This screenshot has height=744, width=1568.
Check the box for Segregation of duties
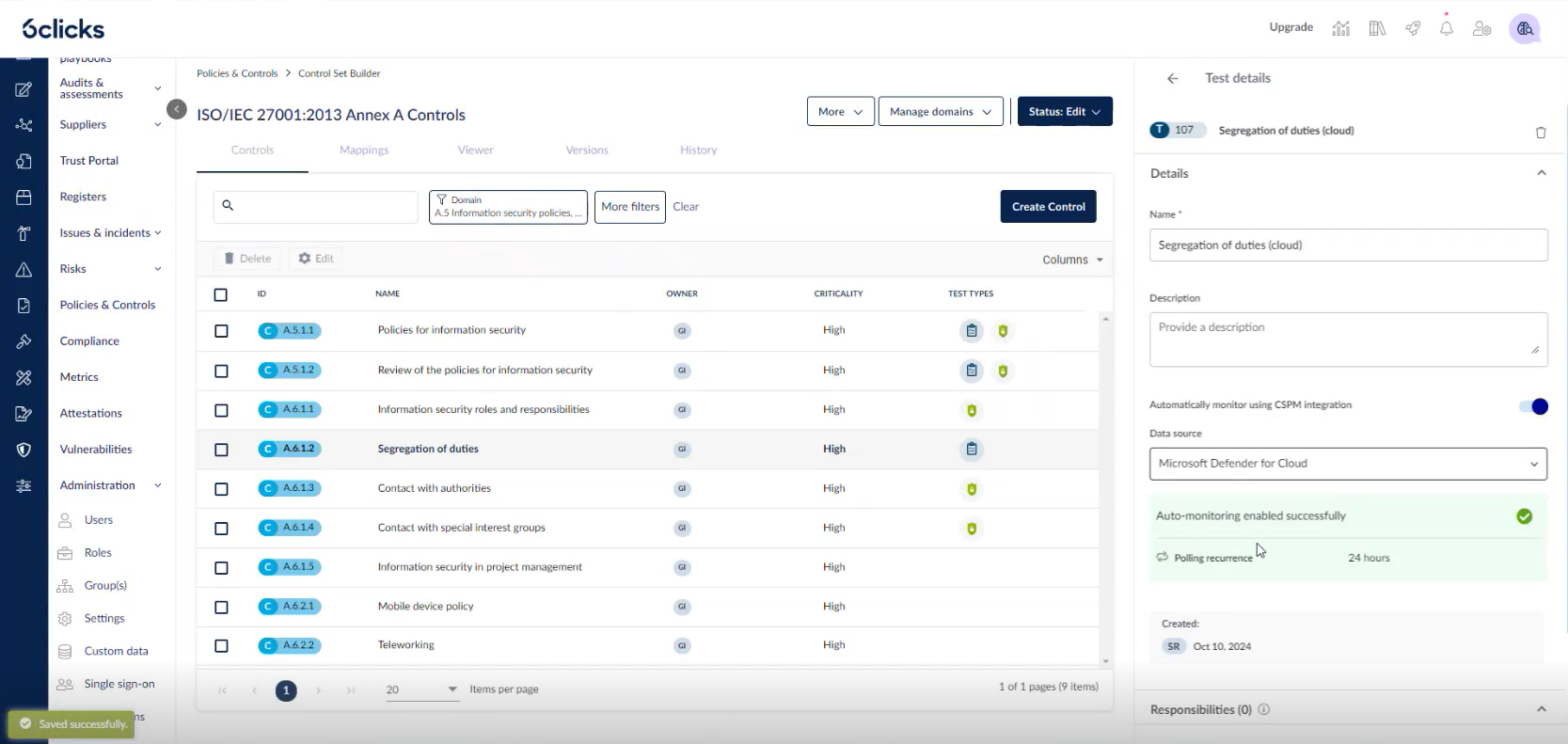pyautogui.click(x=221, y=450)
